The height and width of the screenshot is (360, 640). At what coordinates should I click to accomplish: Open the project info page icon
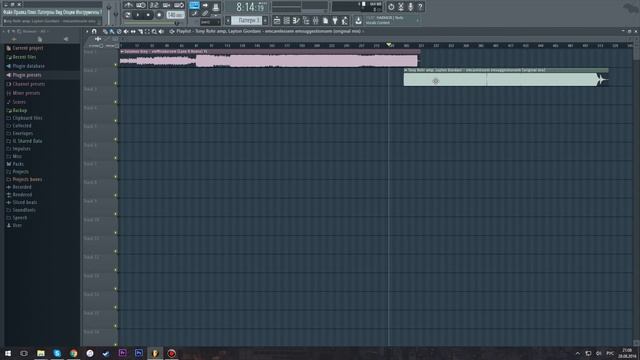click(325, 20)
